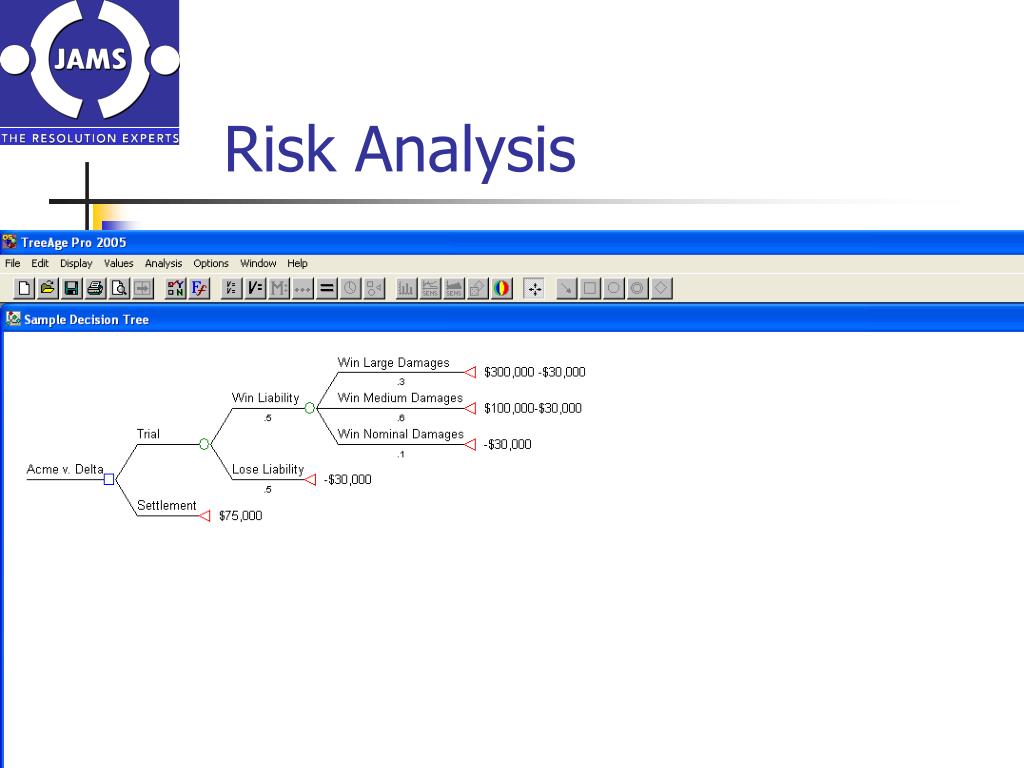Click the large V= define variable icon

coord(255,288)
